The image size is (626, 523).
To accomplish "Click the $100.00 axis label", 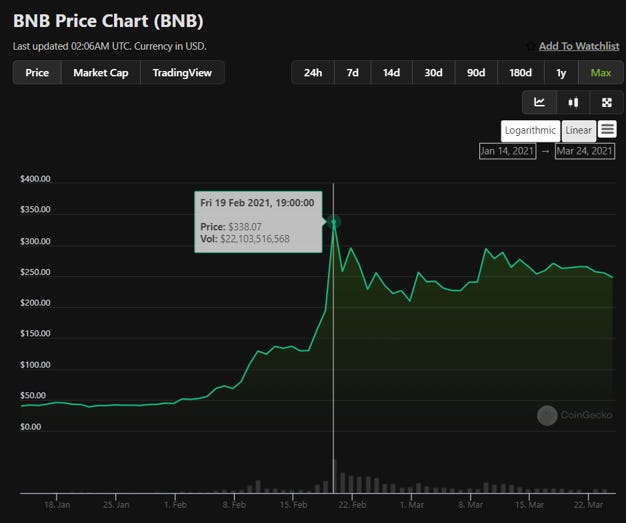I will coord(36,365).
